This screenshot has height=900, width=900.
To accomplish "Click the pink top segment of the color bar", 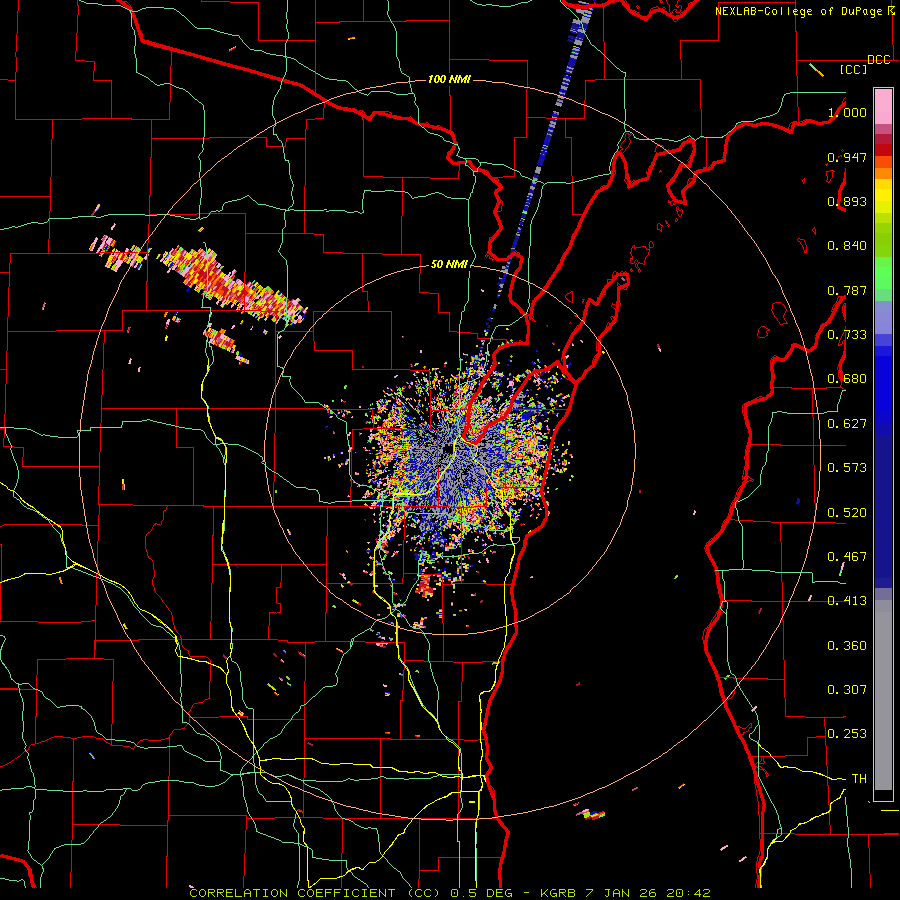I will (883, 106).
